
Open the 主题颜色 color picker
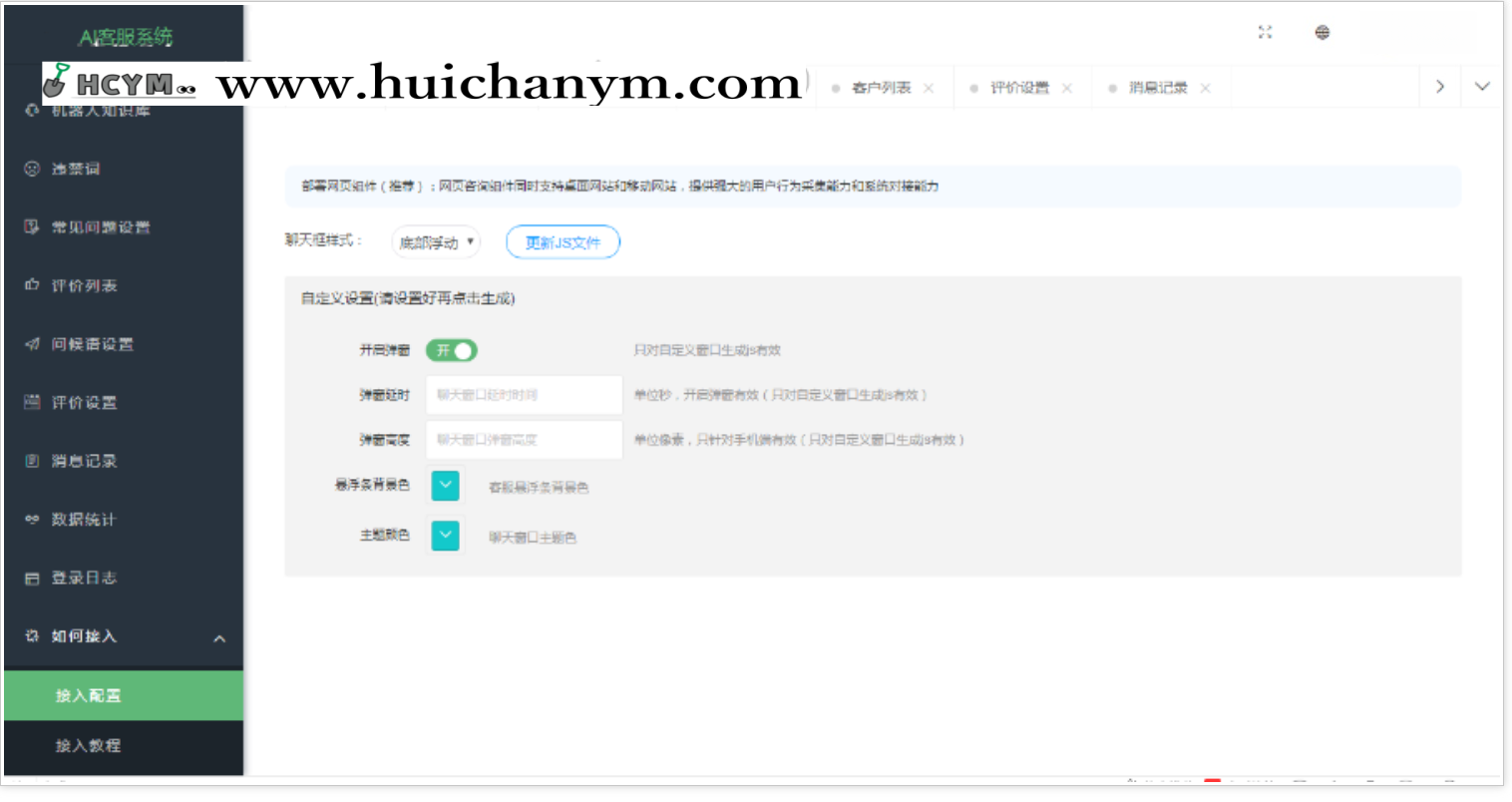pos(444,535)
